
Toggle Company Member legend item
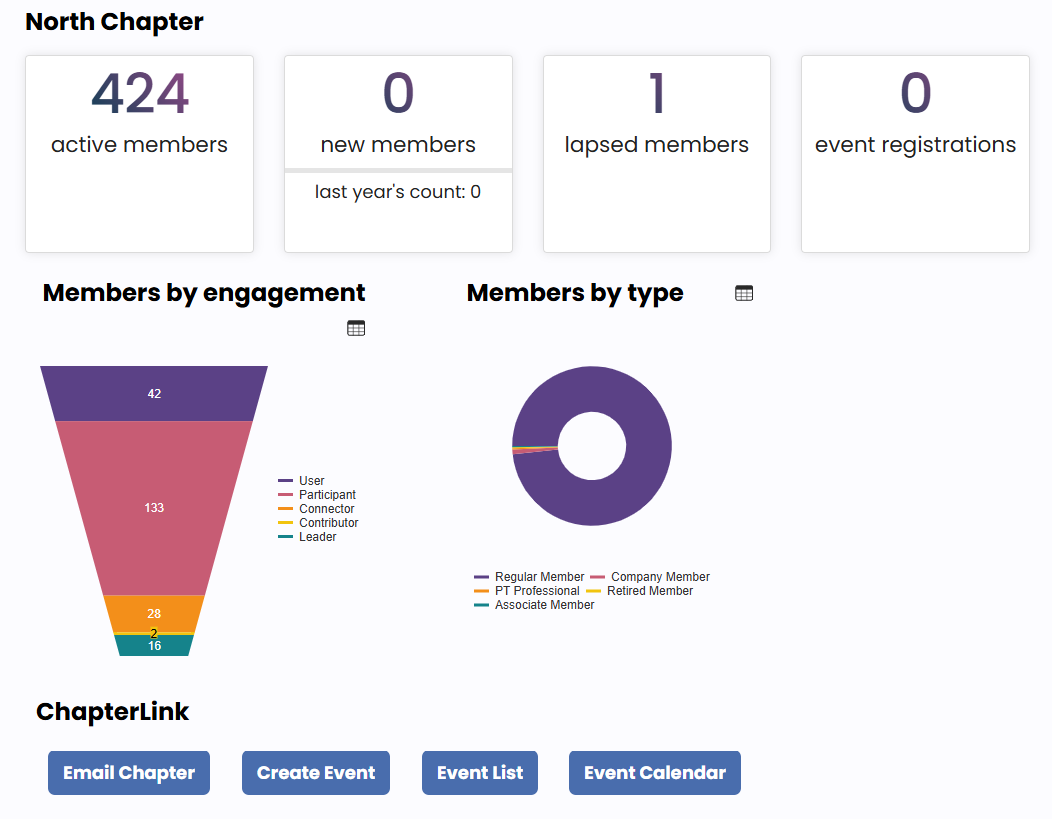click(x=660, y=577)
